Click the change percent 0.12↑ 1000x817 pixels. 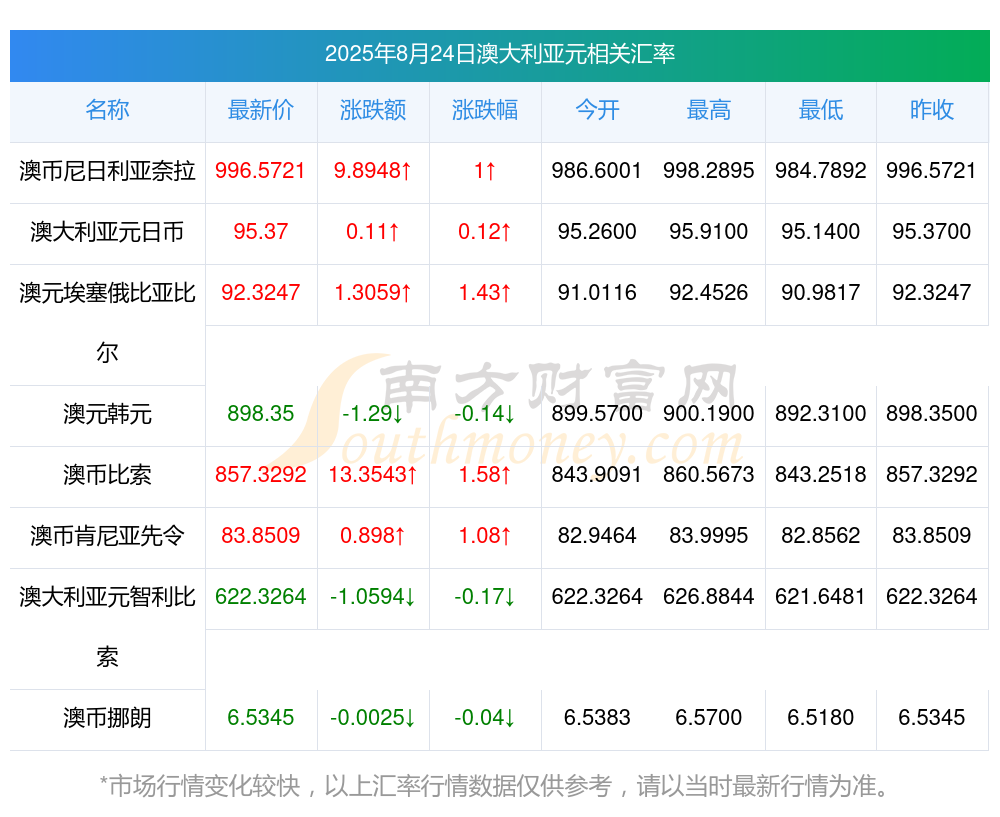point(485,232)
